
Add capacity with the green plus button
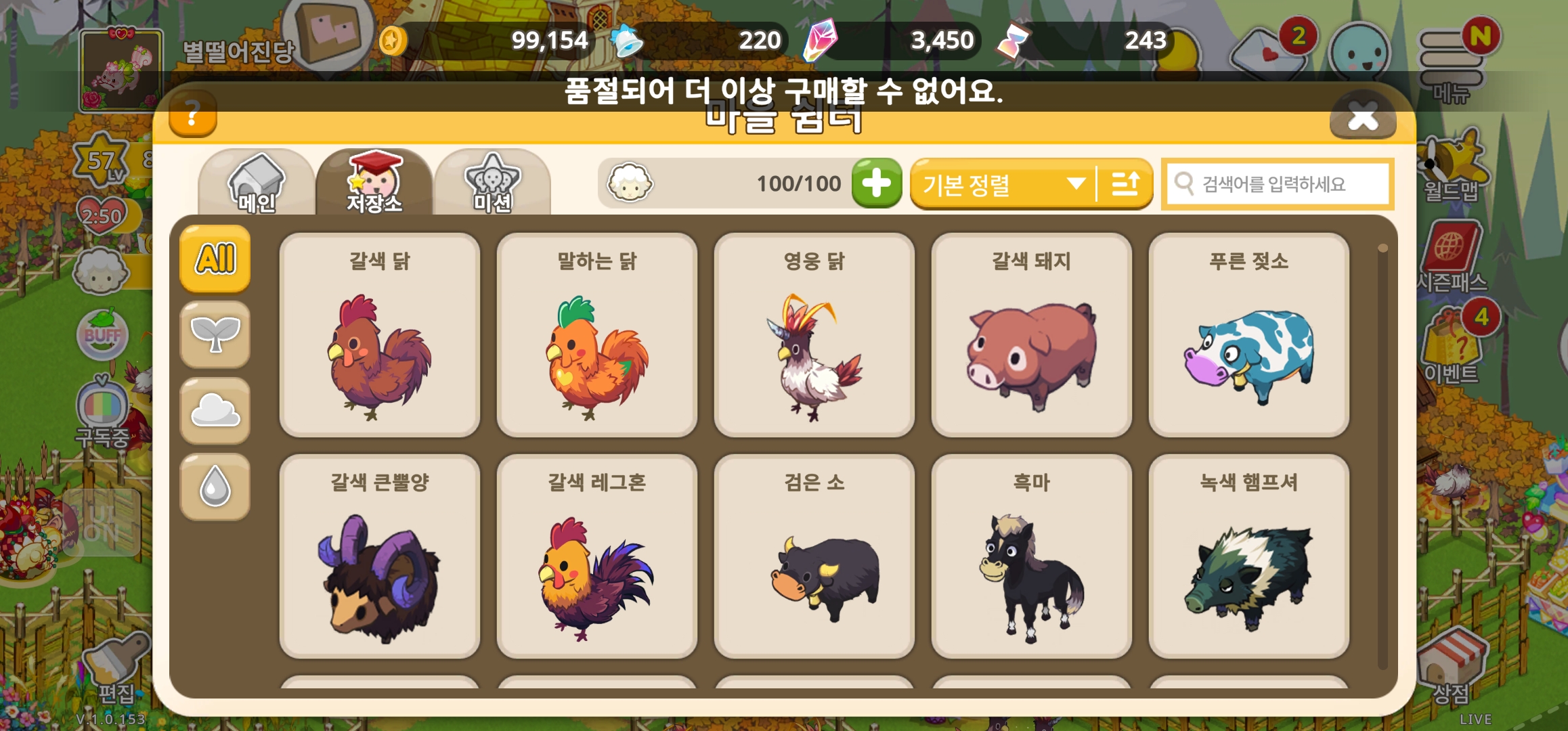click(877, 183)
